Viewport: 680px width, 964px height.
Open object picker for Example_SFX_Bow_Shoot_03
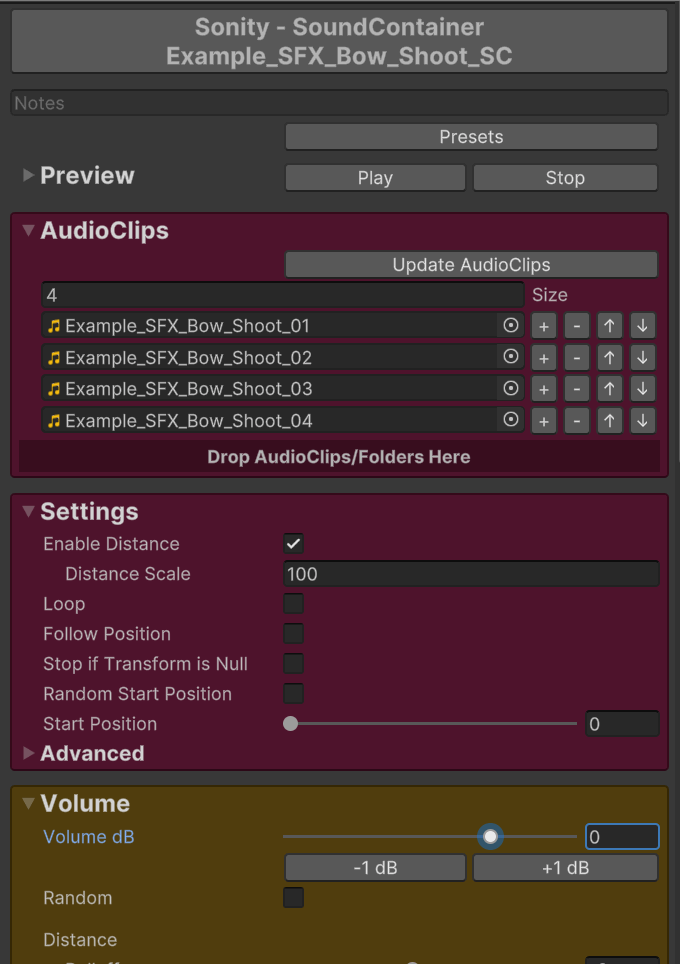[511, 388]
